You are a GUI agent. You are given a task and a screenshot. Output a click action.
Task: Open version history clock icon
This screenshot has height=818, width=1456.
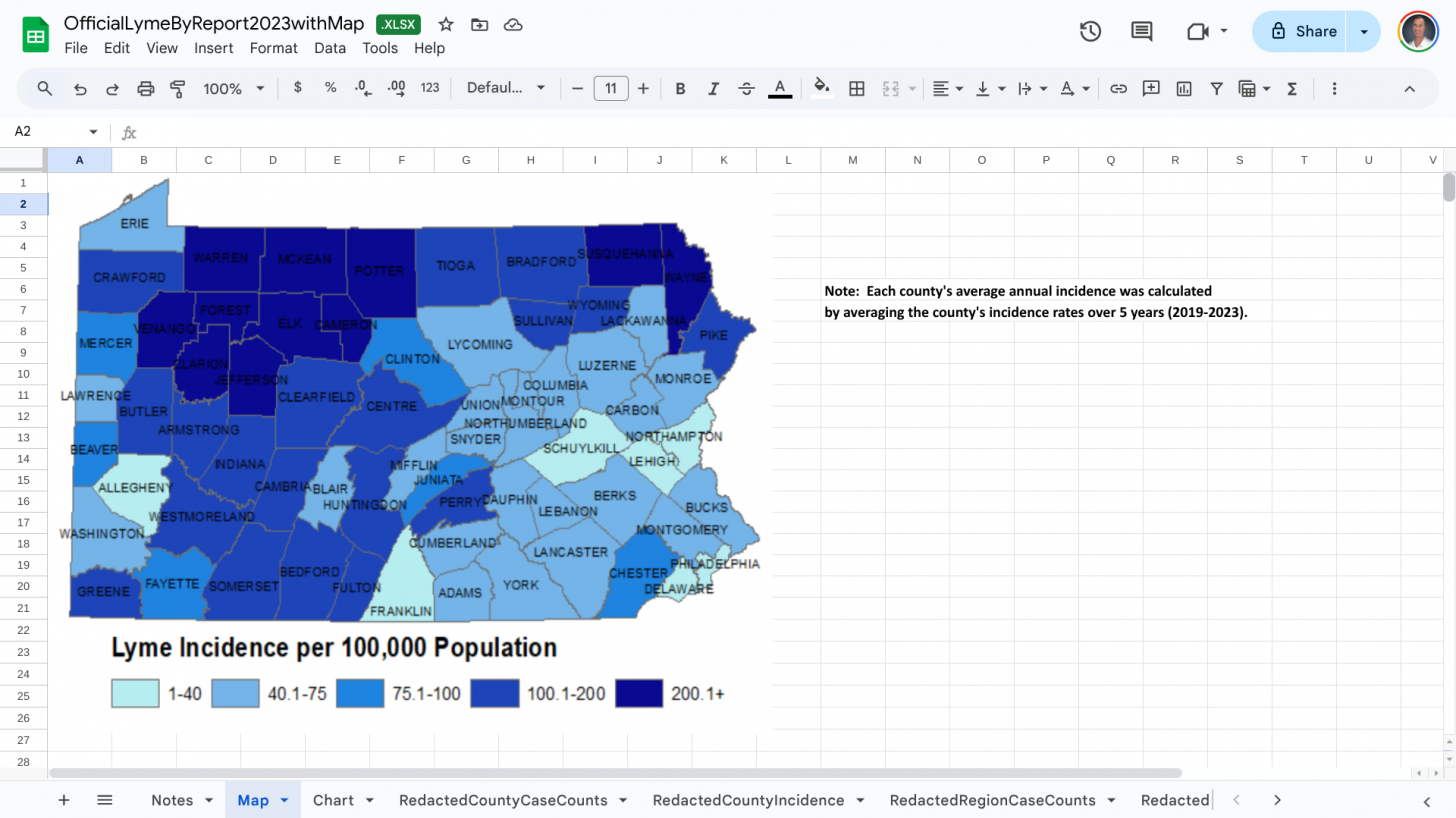coord(1090,31)
